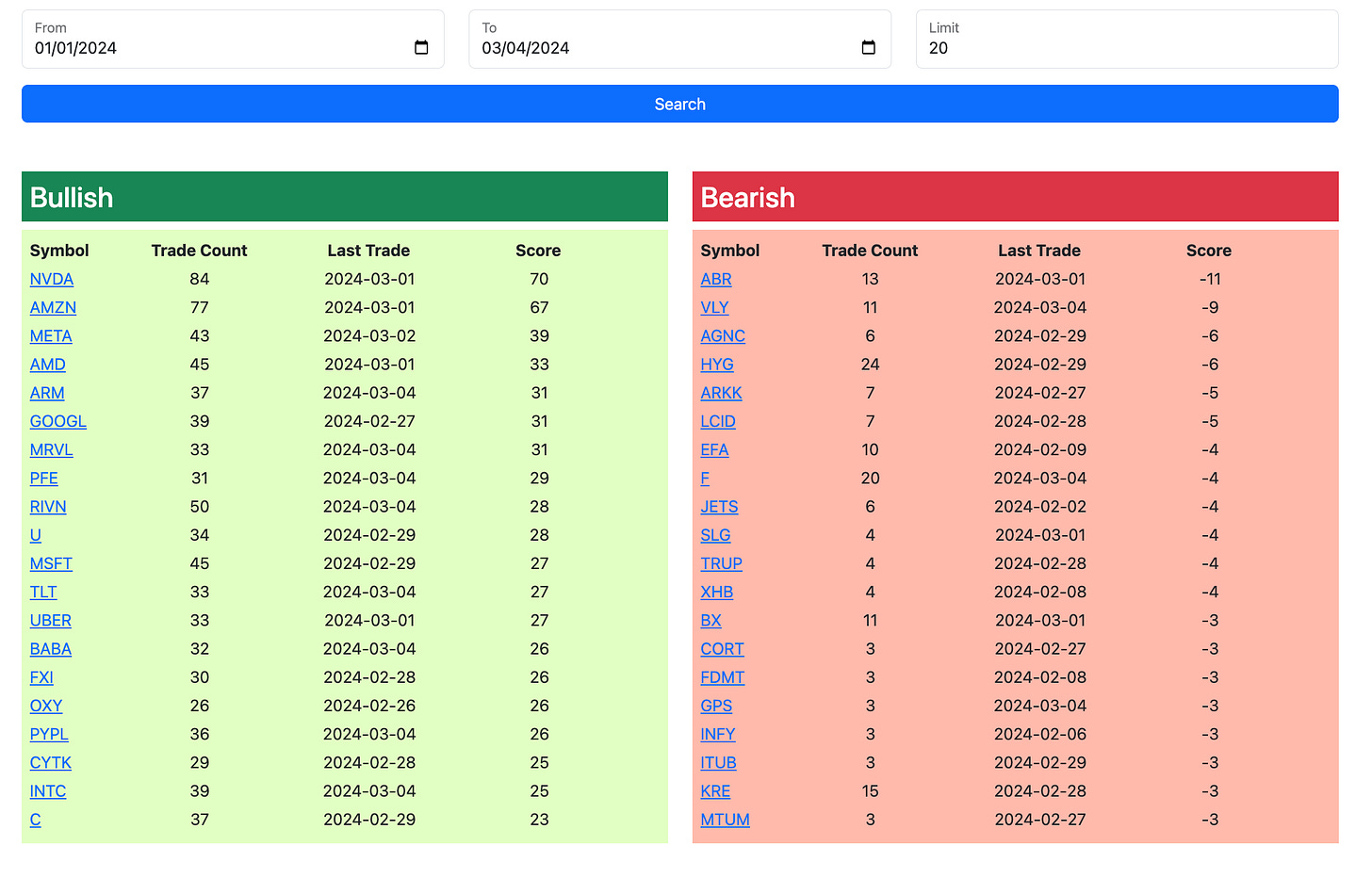
Task: Open the From date calendar picker icon
Action: tap(421, 48)
